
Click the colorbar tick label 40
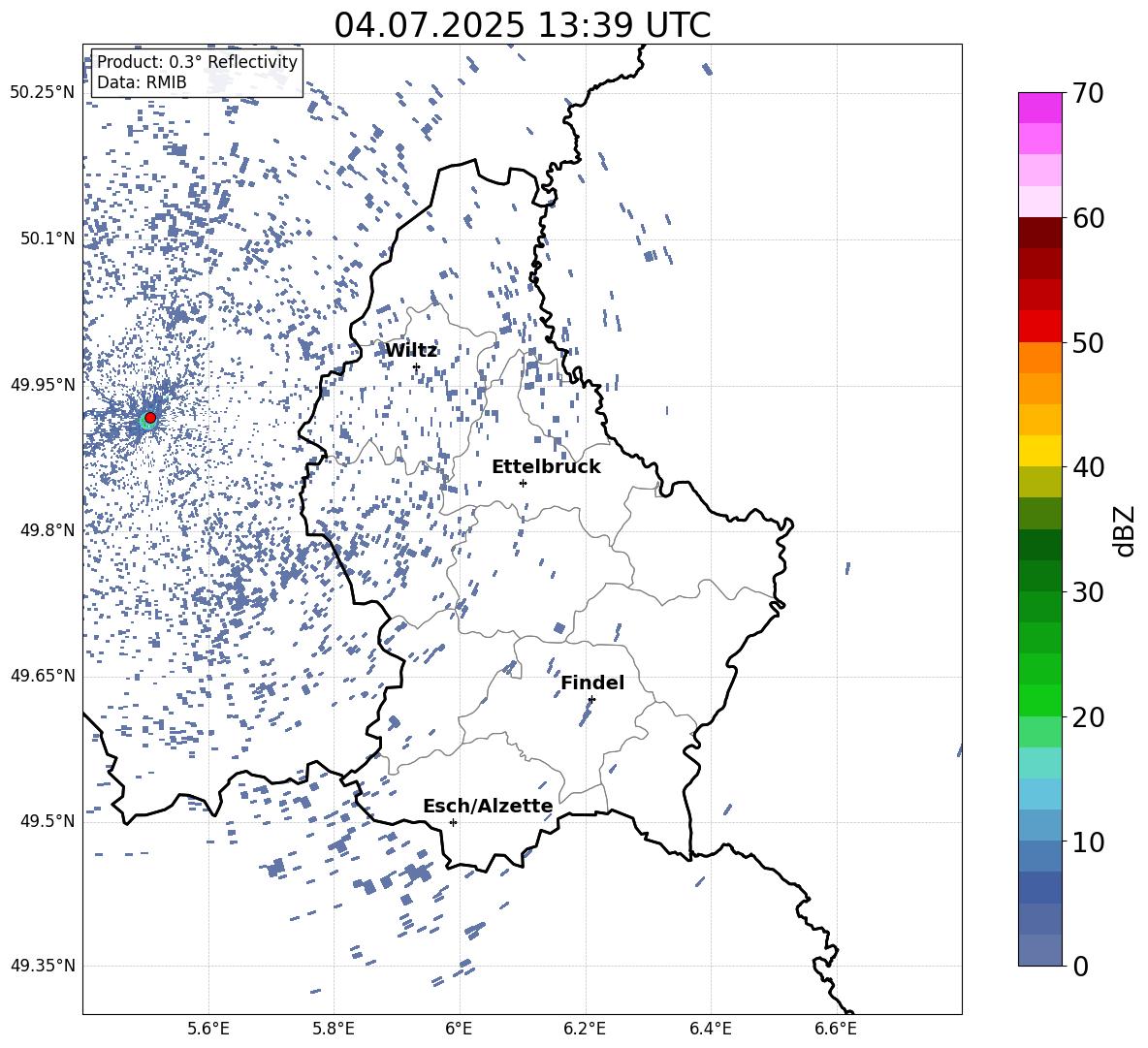[1087, 467]
